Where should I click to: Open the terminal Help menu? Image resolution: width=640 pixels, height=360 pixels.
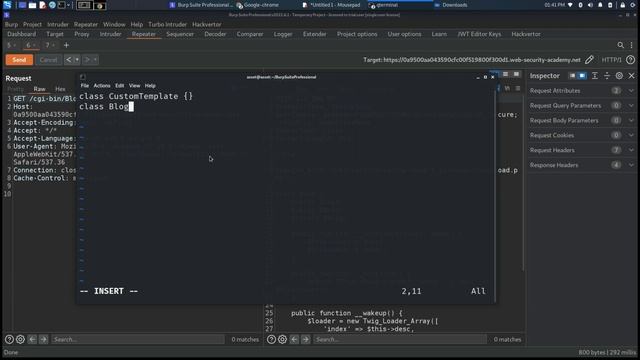(x=150, y=86)
